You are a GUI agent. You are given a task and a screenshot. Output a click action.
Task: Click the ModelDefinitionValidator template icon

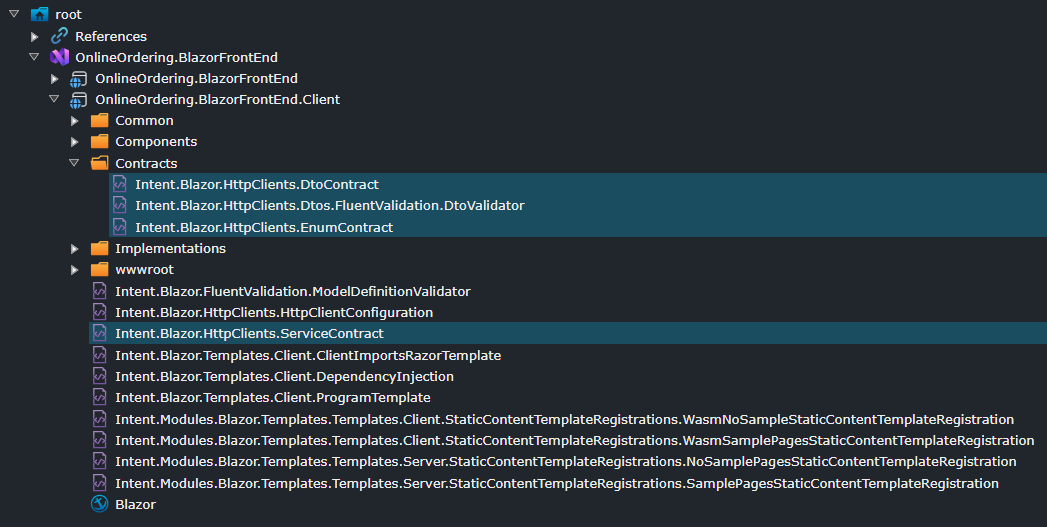point(99,291)
